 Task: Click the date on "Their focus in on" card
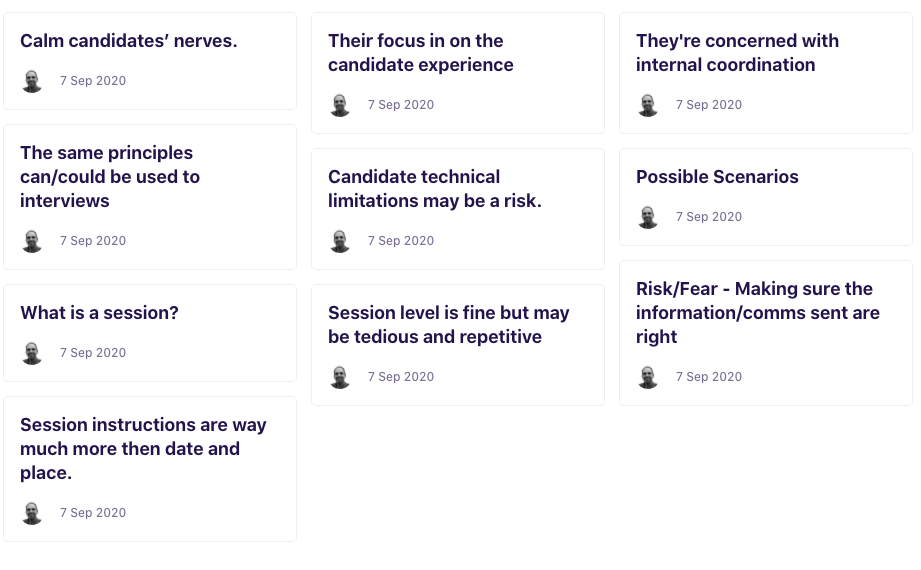pos(401,105)
